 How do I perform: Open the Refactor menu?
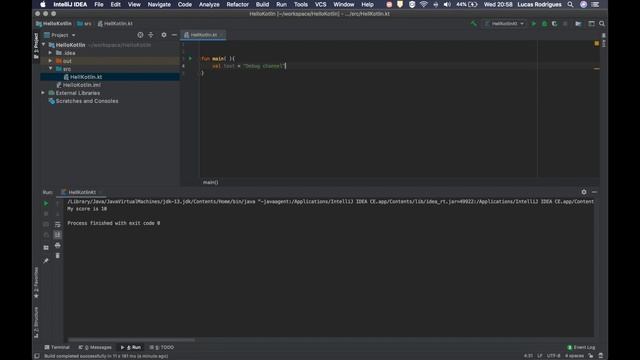238,4
